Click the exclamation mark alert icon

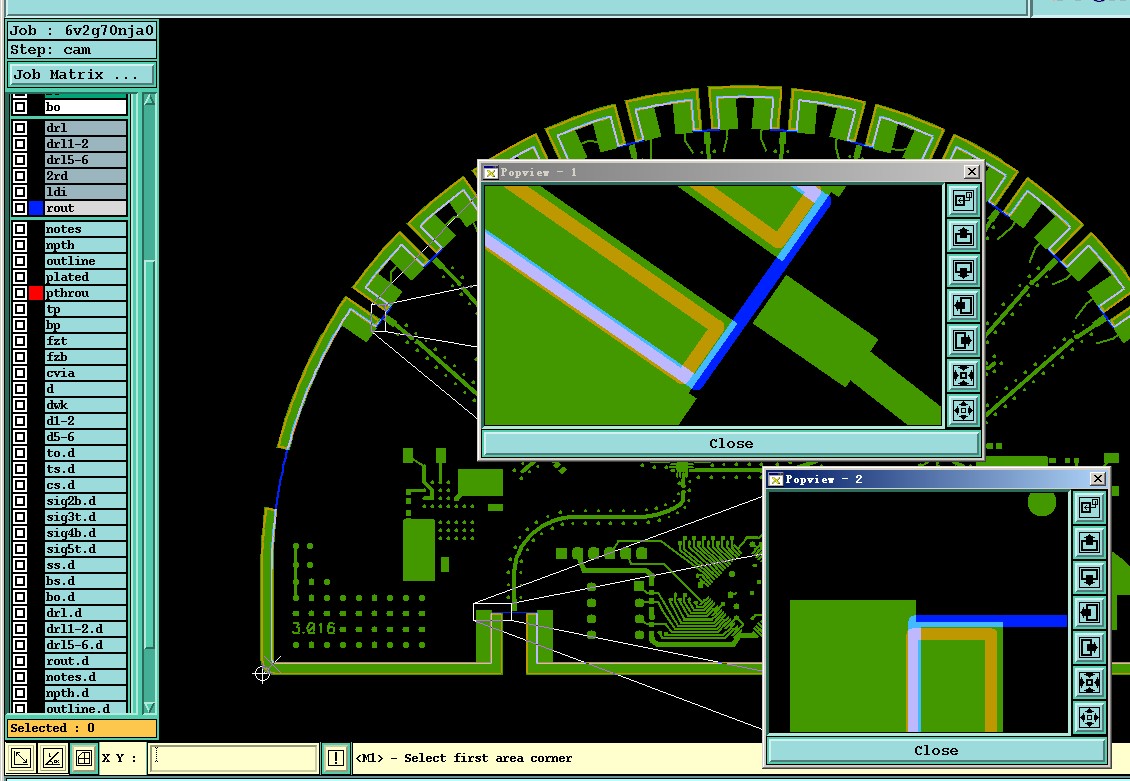click(336, 758)
